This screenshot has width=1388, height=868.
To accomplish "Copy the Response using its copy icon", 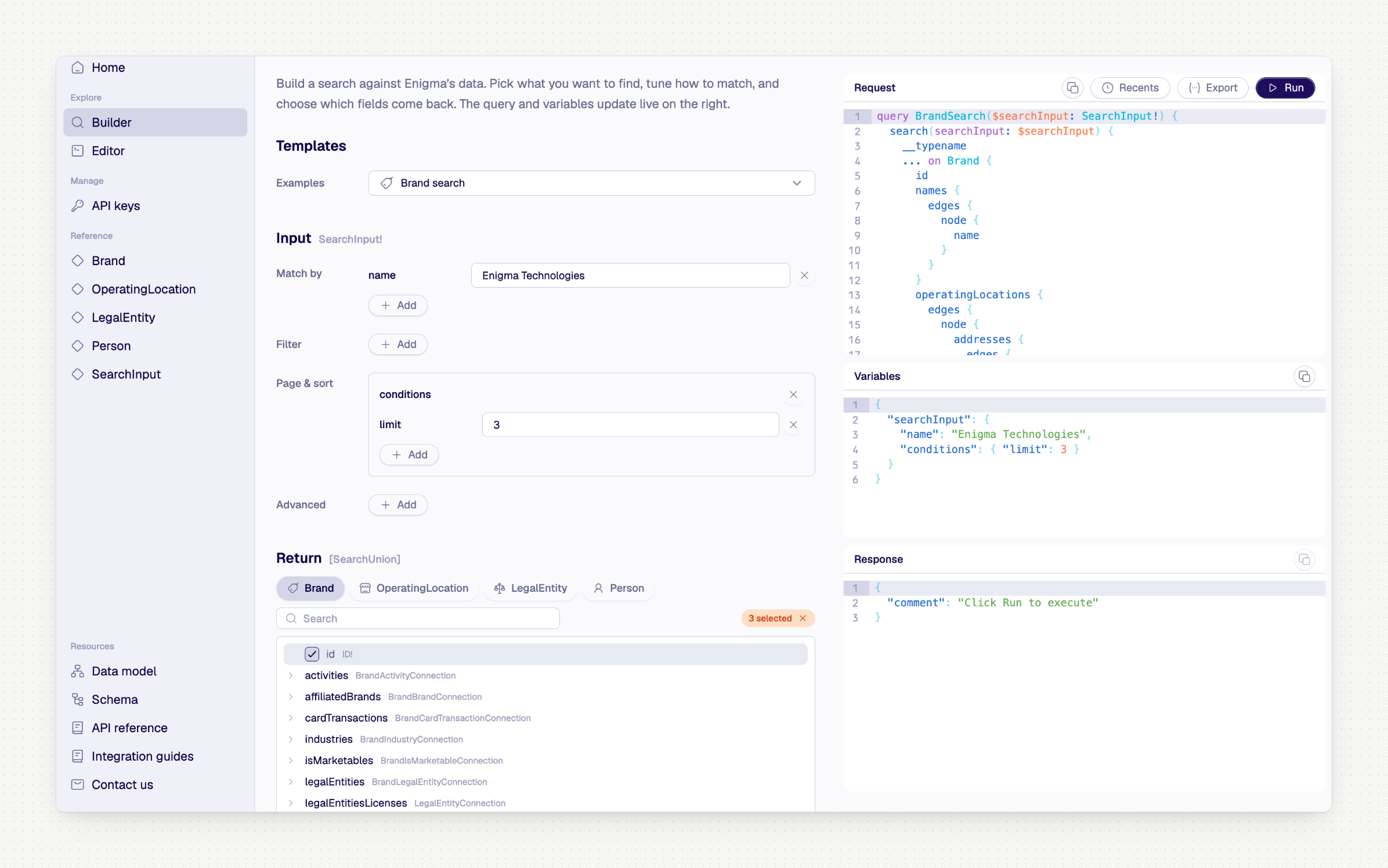I will 1304,559.
